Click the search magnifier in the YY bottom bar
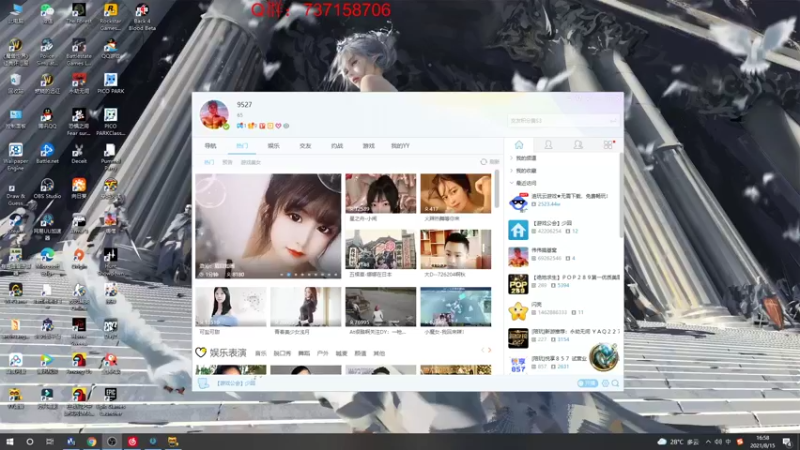The width and height of the screenshot is (800, 450). pyautogui.click(x=615, y=383)
